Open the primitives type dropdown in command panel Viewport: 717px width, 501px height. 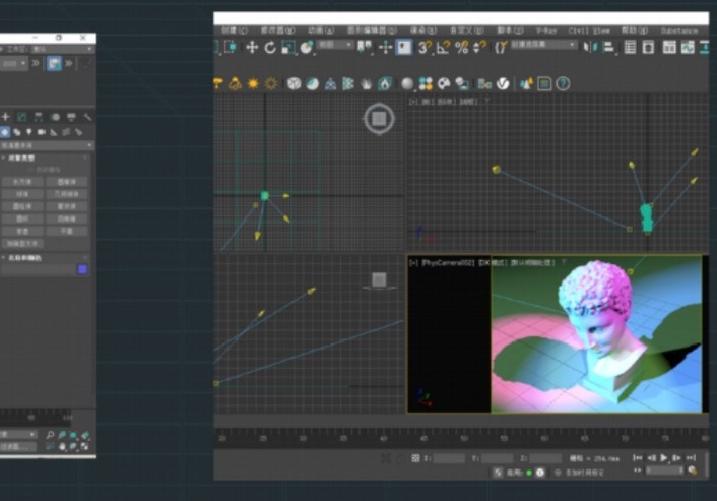[46, 145]
